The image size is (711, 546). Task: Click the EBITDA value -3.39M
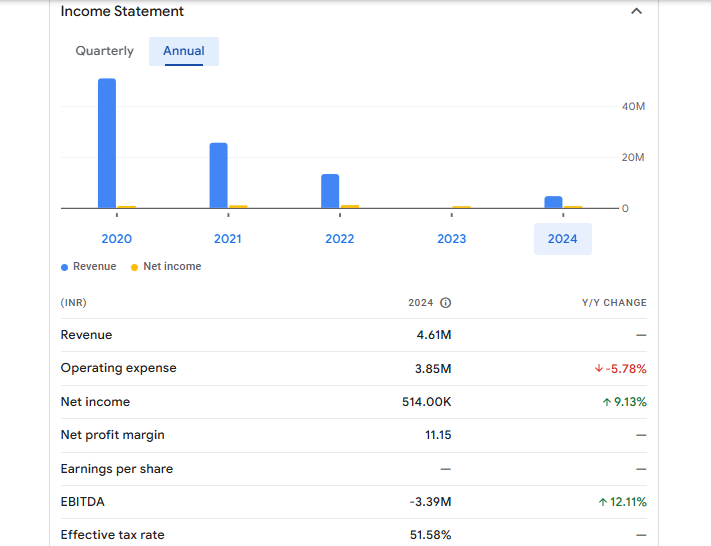click(x=430, y=502)
